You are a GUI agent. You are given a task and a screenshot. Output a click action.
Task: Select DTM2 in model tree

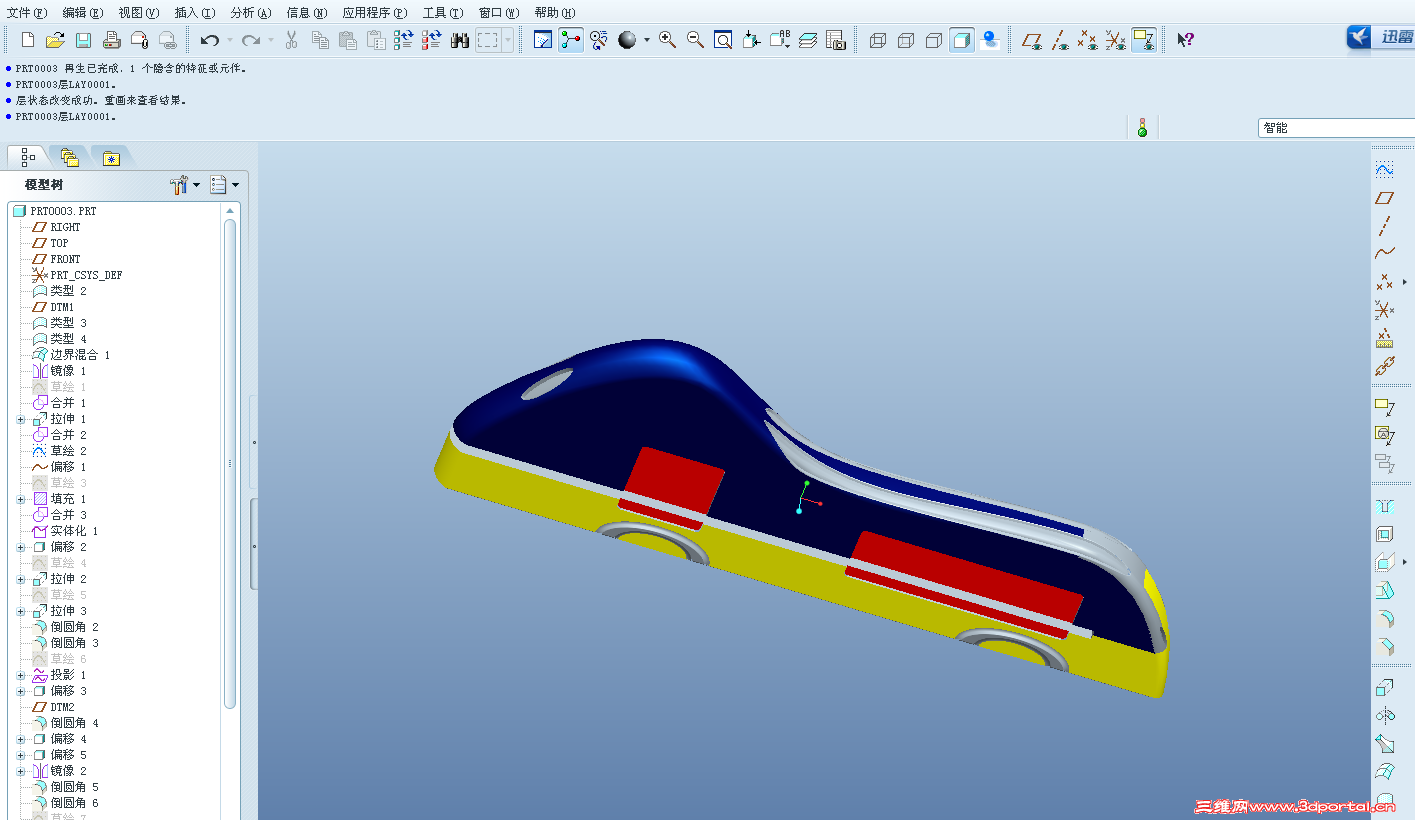click(x=62, y=707)
